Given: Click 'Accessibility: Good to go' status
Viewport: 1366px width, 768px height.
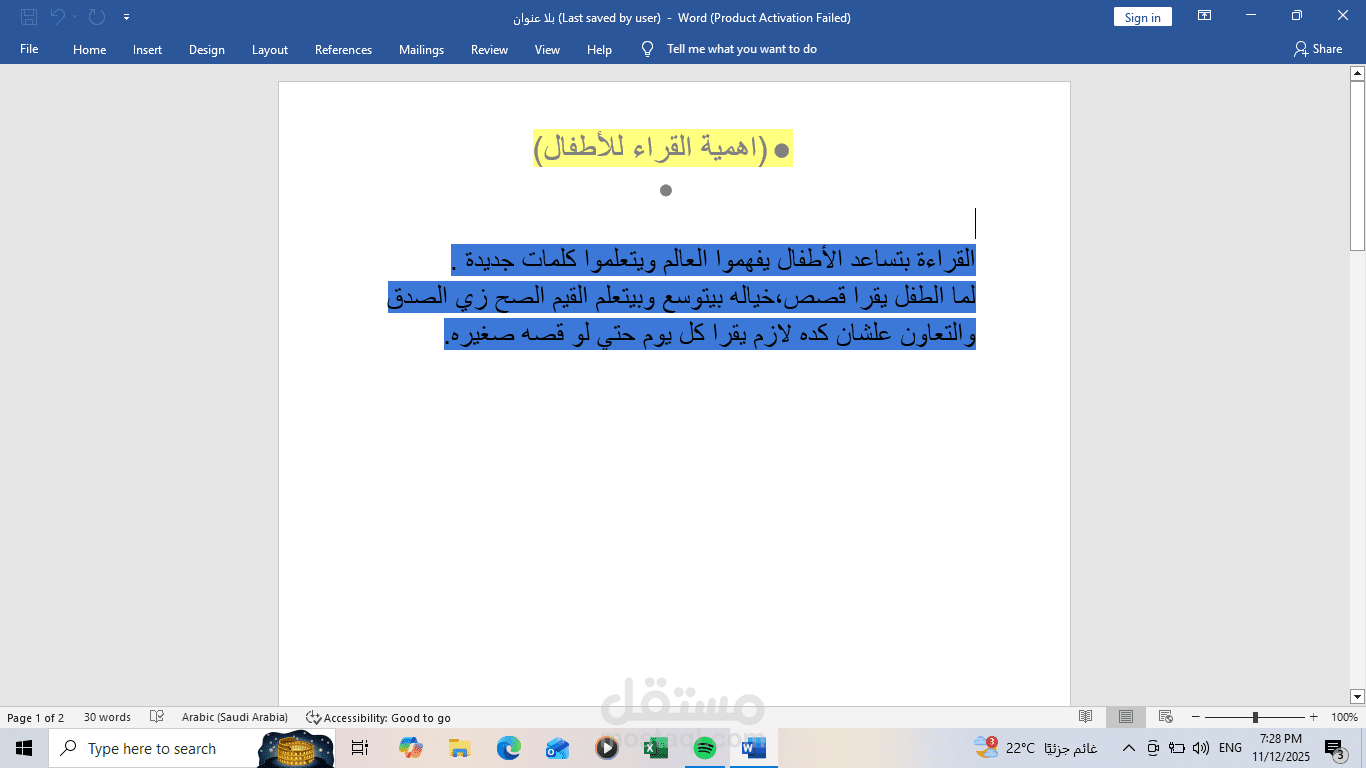Looking at the screenshot, I should click(378, 718).
